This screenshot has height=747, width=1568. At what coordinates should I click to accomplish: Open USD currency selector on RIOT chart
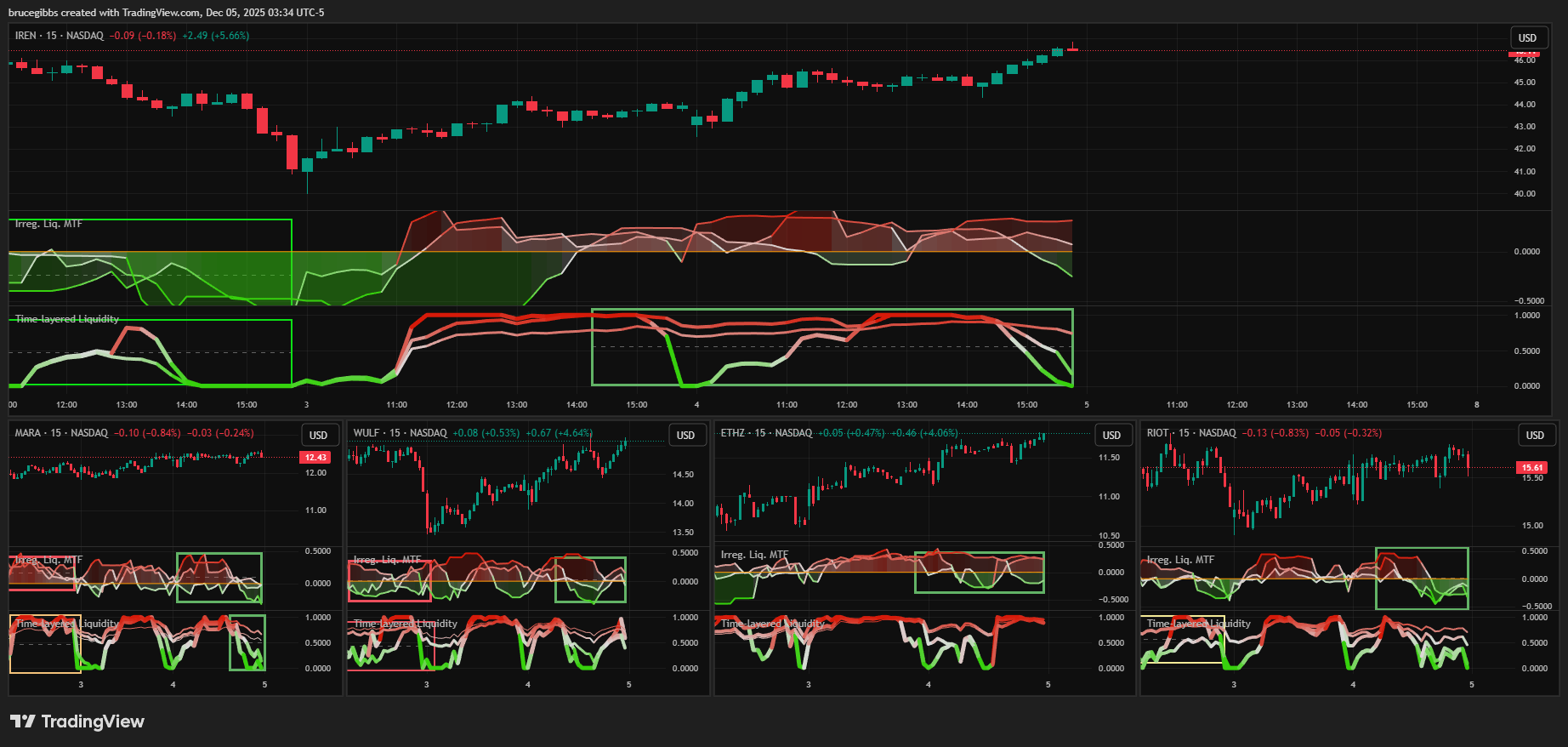coord(1534,435)
